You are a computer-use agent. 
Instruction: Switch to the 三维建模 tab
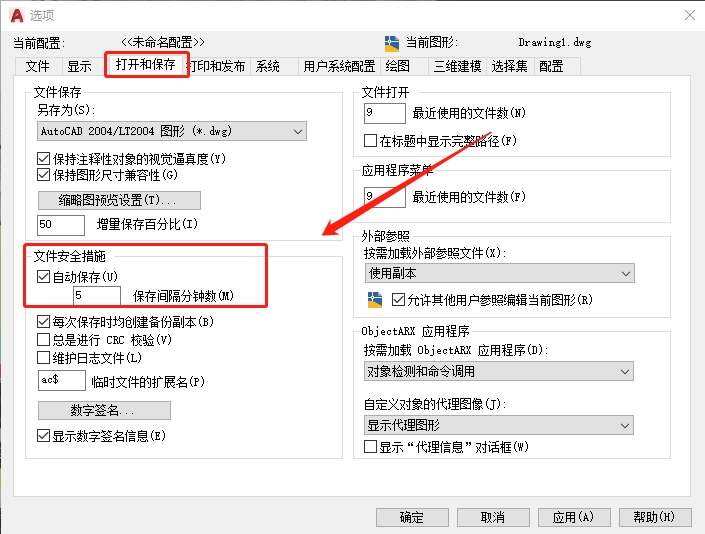tap(457, 67)
